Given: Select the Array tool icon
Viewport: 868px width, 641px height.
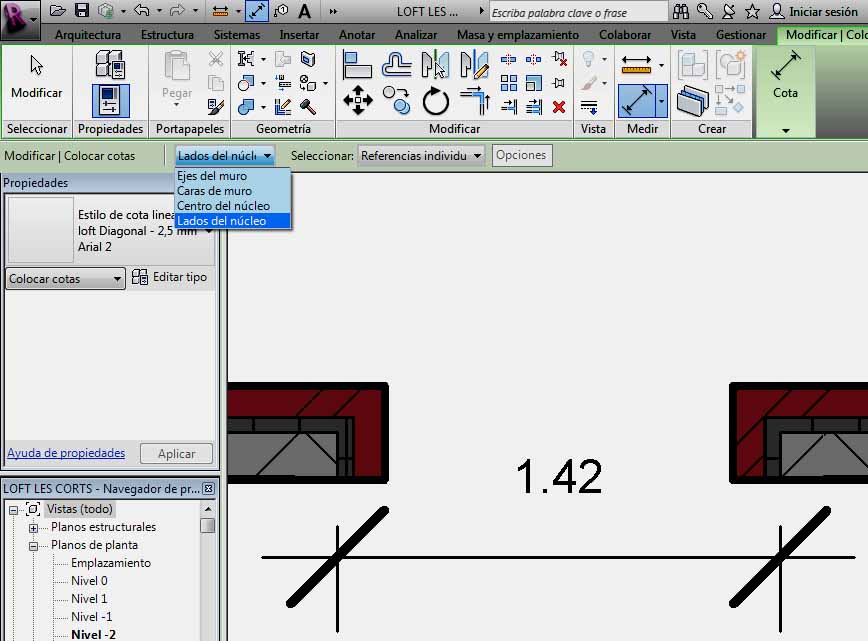Looking at the screenshot, I should (x=509, y=83).
